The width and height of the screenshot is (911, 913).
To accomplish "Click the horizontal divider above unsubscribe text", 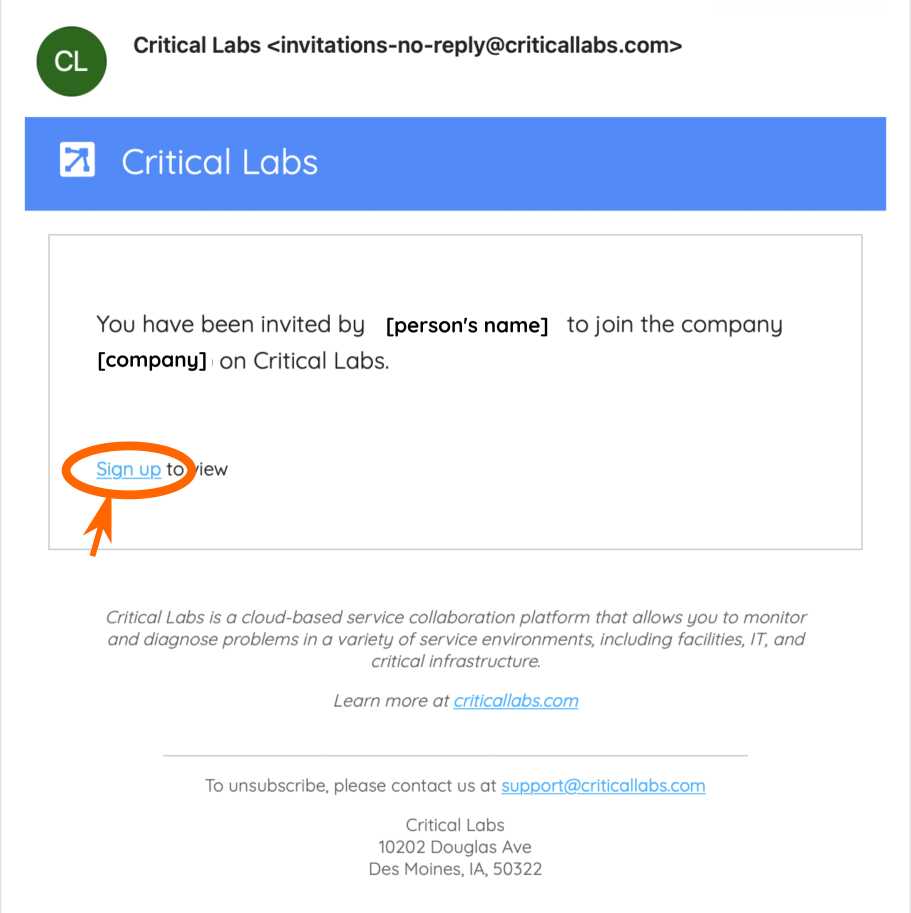I will (x=455, y=756).
